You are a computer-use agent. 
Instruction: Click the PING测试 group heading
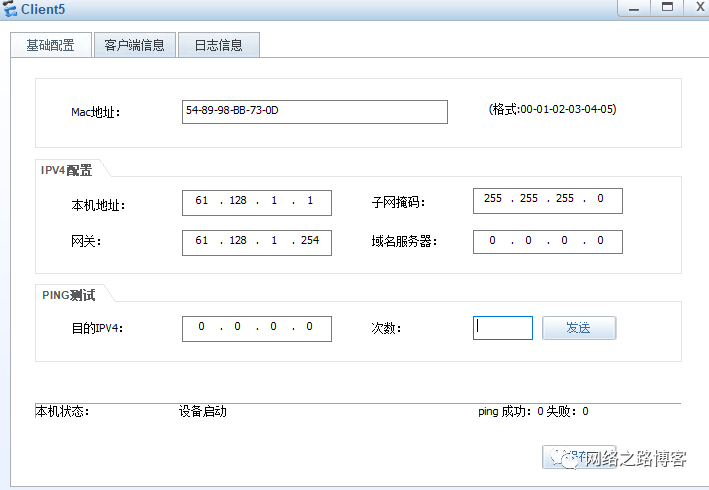[x=69, y=295]
